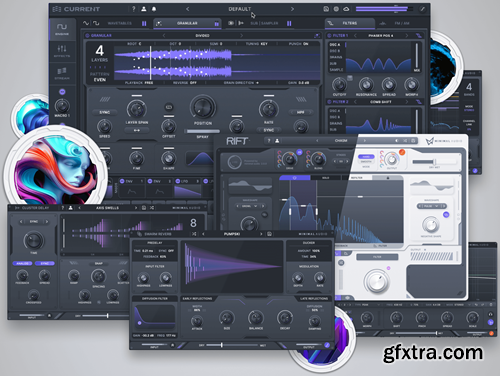
Task: Click the help question mark in Rift header
Action: [x=269, y=141]
